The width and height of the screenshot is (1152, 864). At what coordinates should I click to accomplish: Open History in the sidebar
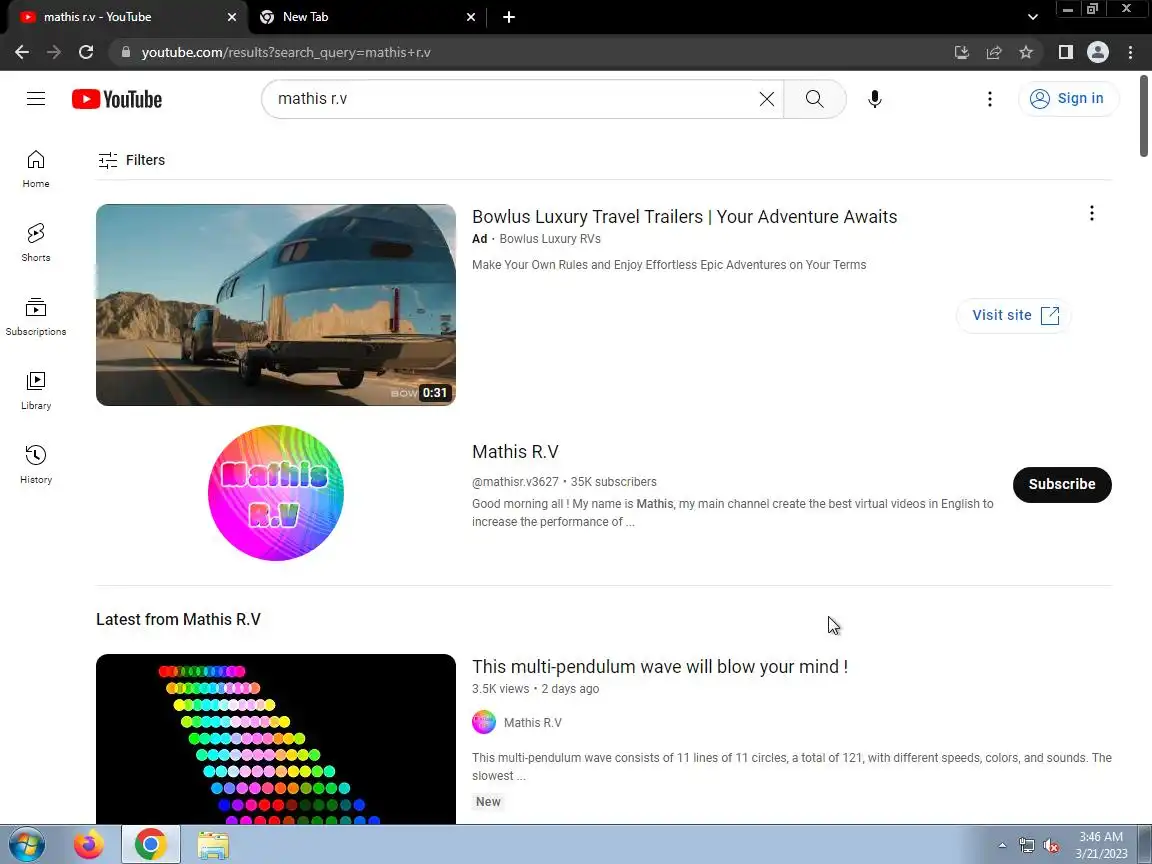tap(36, 464)
